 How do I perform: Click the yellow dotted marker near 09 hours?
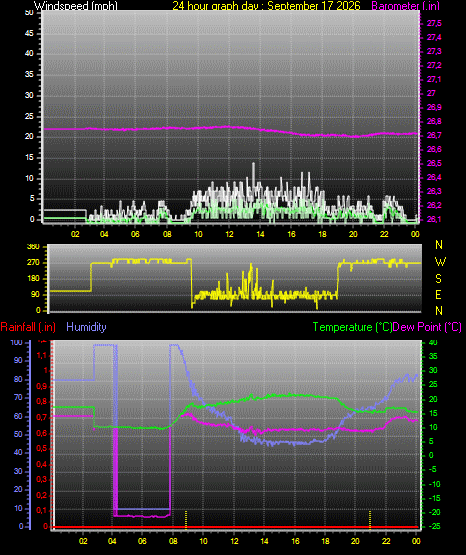point(186,520)
